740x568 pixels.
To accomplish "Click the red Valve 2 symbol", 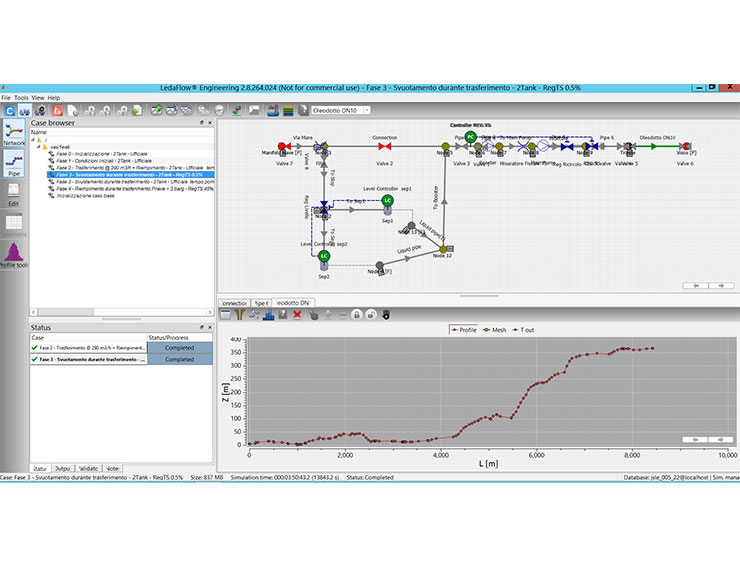I will click(x=384, y=148).
